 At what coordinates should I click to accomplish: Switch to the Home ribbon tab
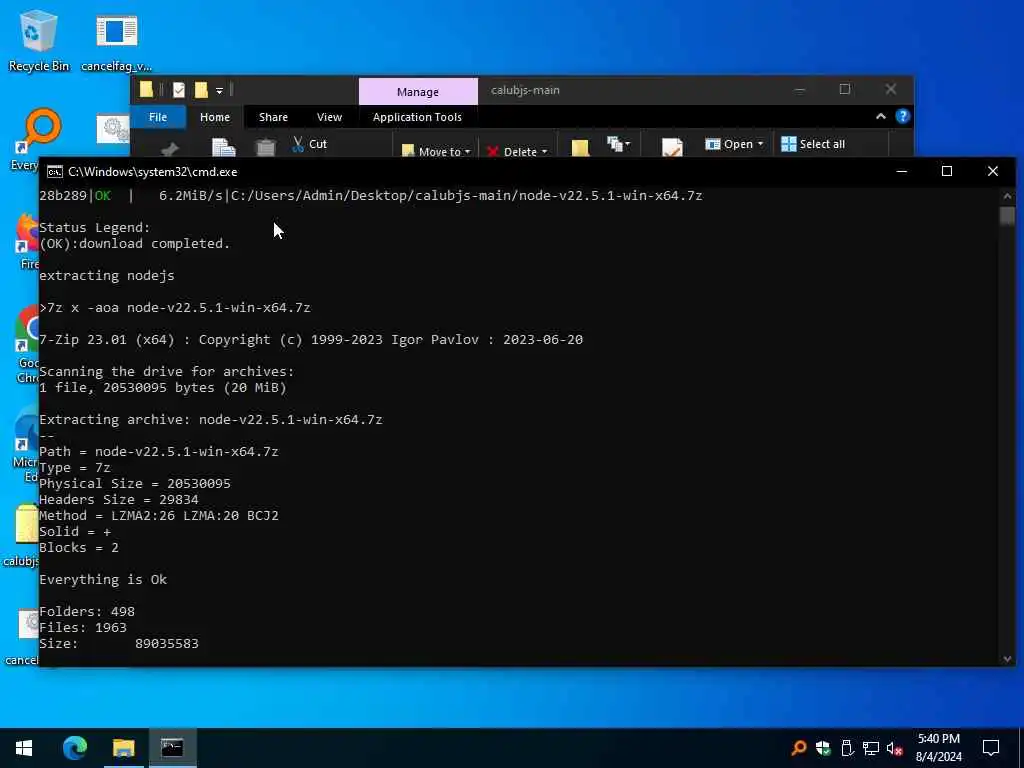[x=215, y=117]
